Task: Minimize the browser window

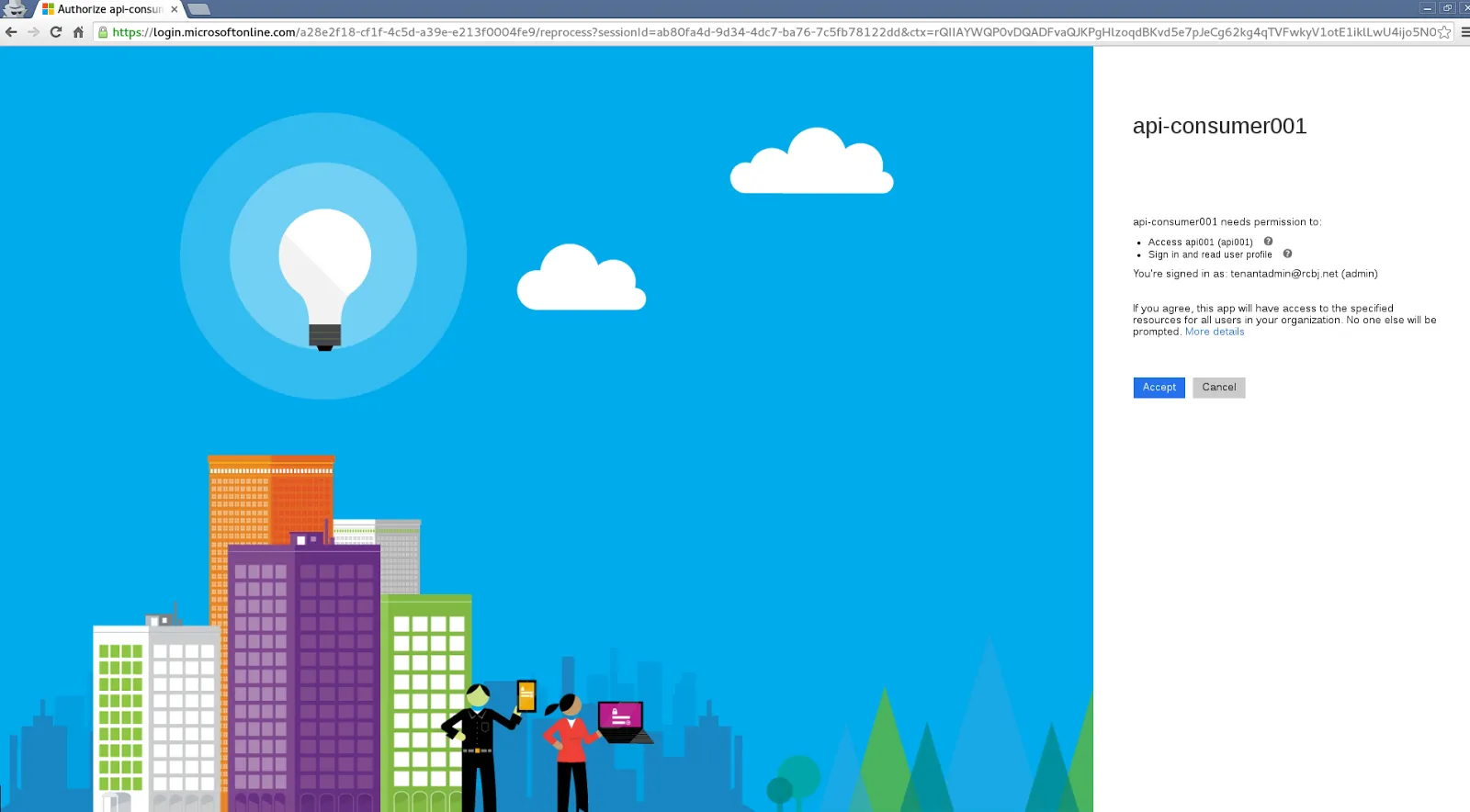Action: click(x=1428, y=8)
